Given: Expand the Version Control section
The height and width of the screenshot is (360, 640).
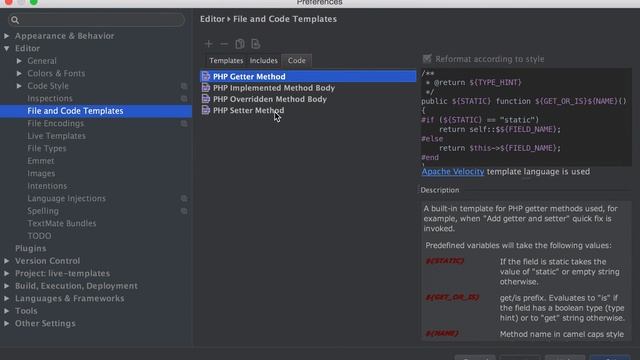Looking at the screenshot, I should click(x=7, y=261).
